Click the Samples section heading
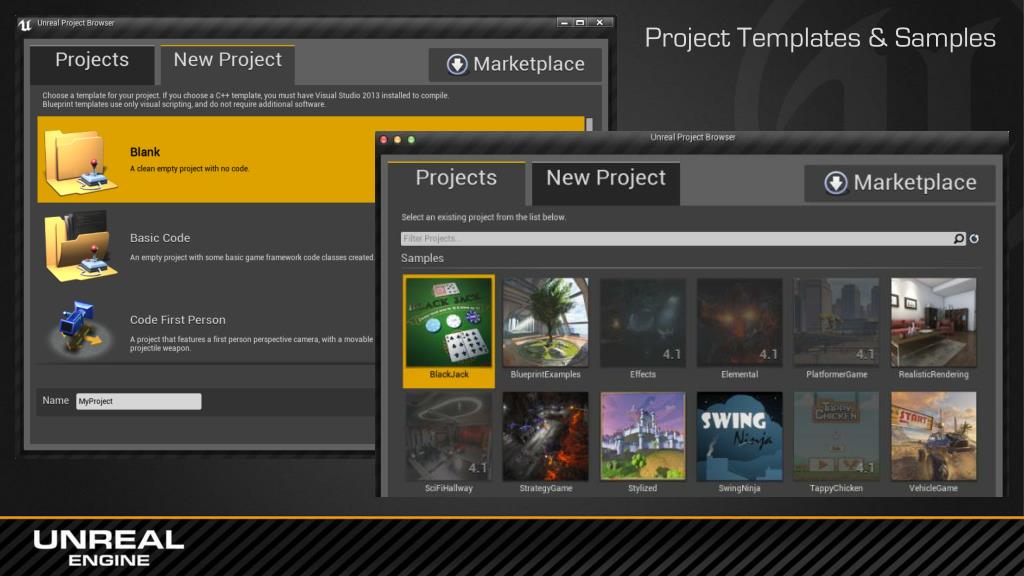The width and height of the screenshot is (1024, 576). 423,258
